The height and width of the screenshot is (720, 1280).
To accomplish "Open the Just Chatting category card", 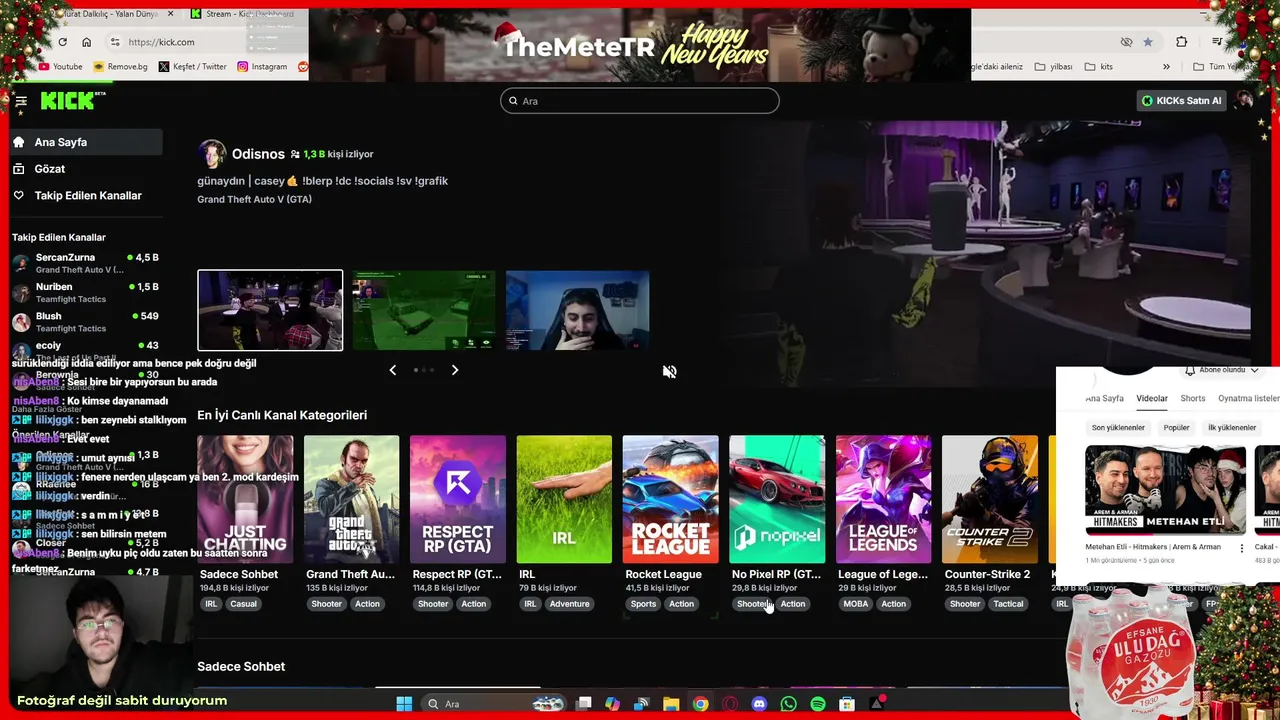I will click(245, 499).
